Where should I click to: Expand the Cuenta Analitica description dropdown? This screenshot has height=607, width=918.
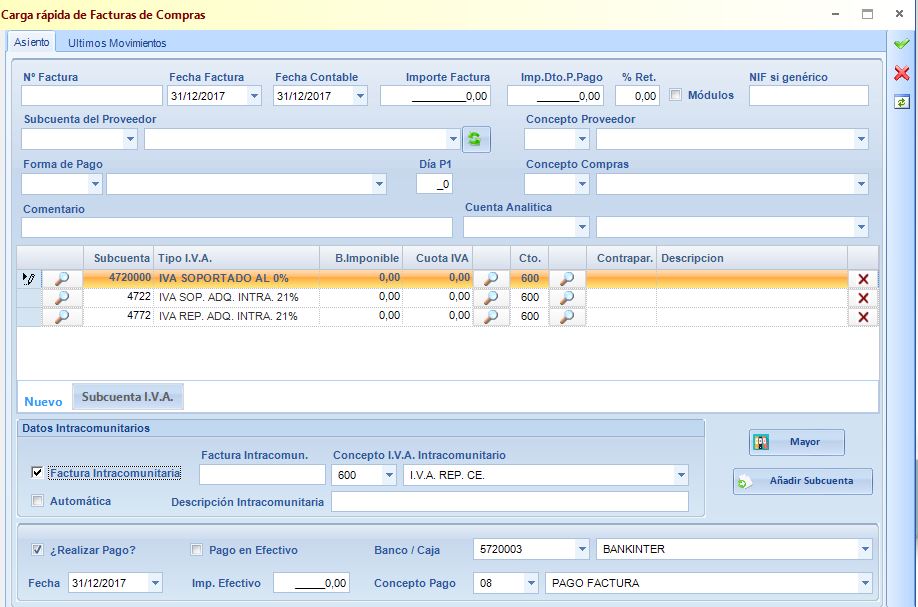click(861, 227)
